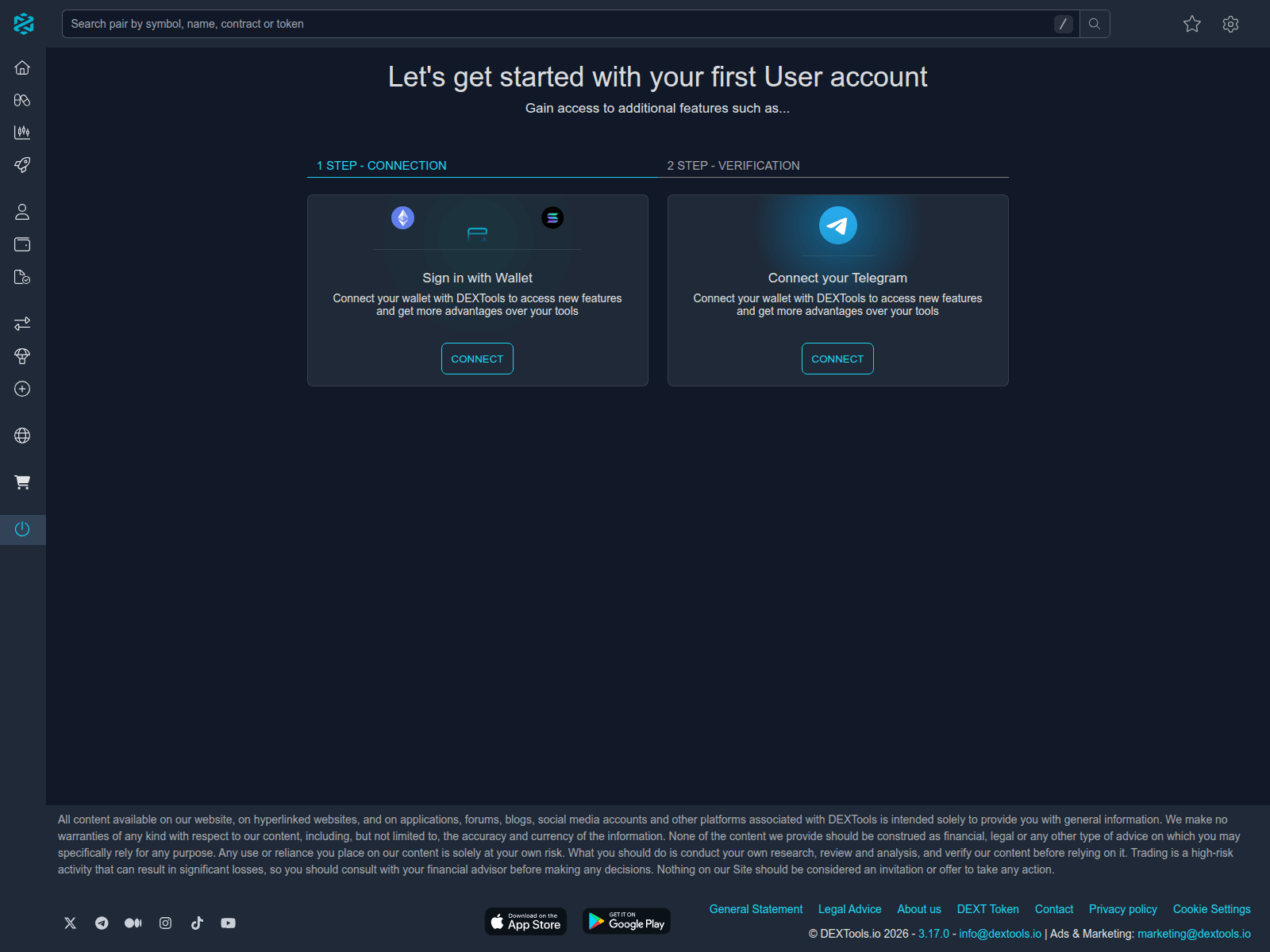Open the wallet icon in the sidebar
This screenshot has width=1270, height=952.
coord(22,244)
